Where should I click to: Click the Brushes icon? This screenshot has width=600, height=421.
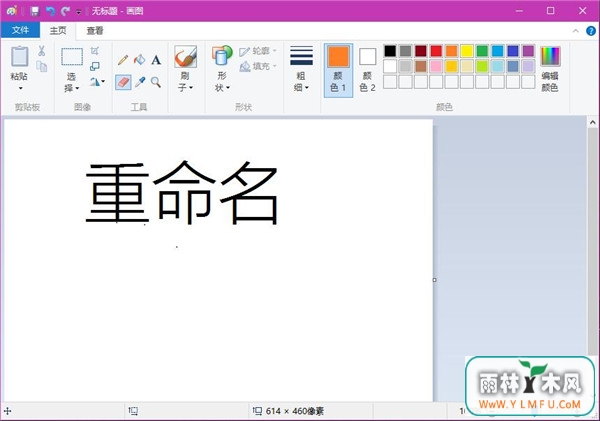click(x=186, y=57)
